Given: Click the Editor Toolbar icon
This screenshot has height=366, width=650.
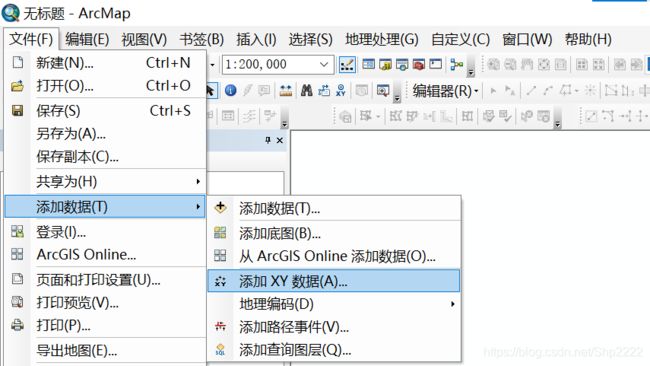Looking at the screenshot, I should click(x=347, y=65).
